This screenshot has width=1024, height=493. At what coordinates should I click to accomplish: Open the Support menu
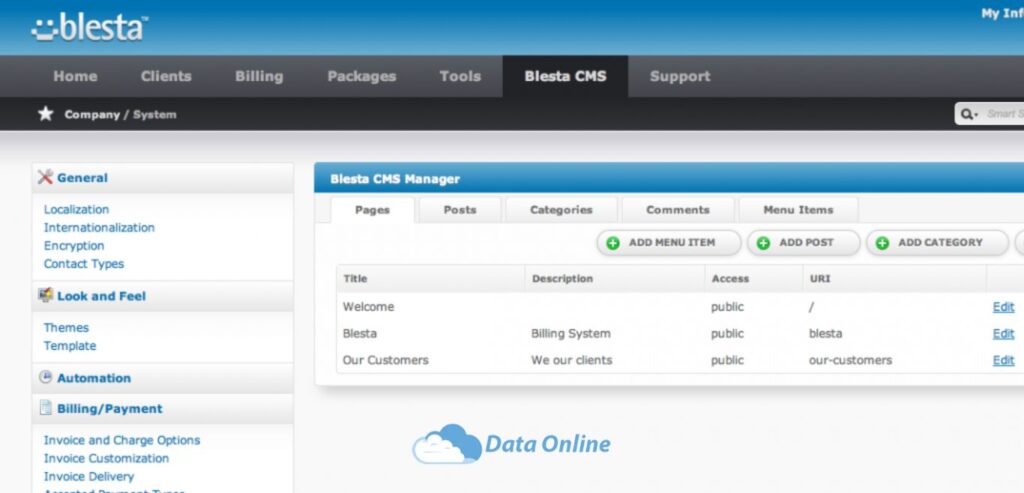[x=680, y=76]
